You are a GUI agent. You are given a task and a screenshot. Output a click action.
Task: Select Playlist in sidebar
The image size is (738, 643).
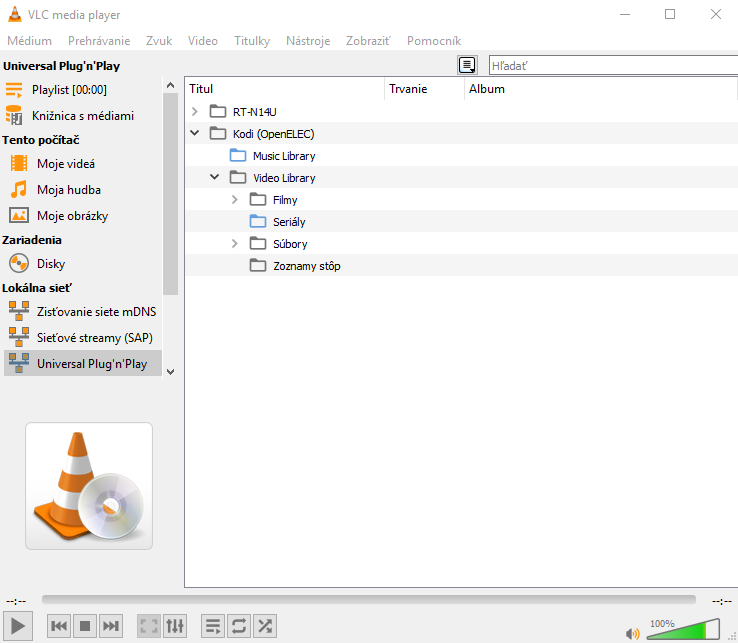[82, 89]
